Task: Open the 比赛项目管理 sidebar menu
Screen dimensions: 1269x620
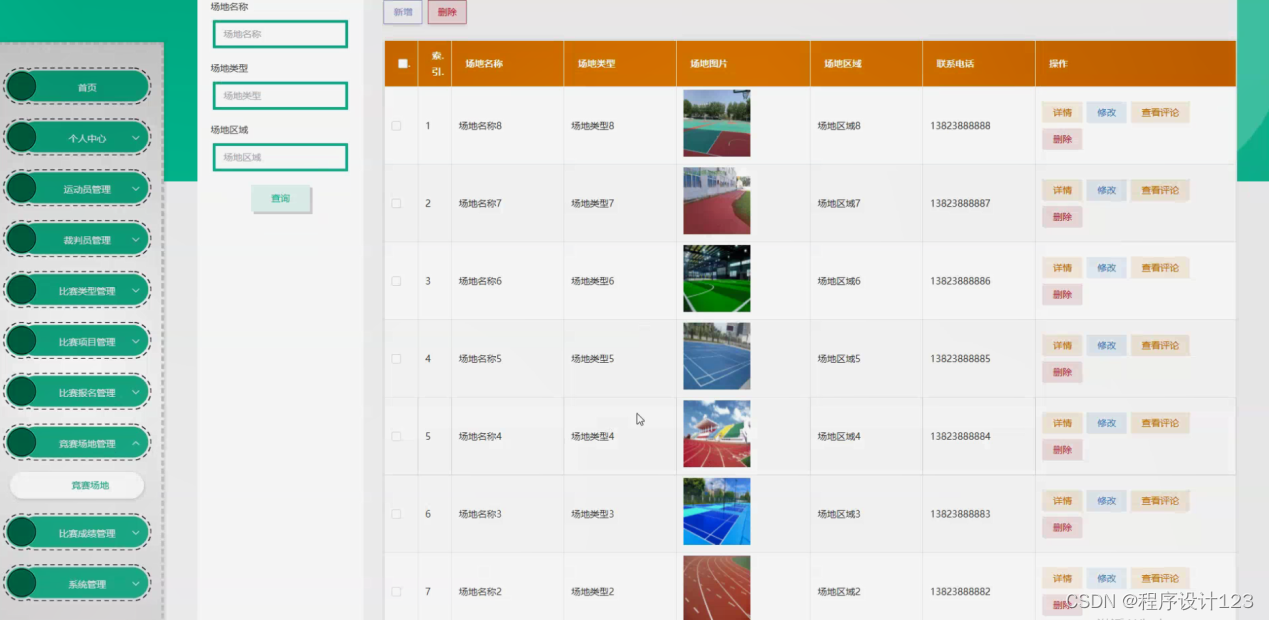Action: pyautogui.click(x=77, y=342)
